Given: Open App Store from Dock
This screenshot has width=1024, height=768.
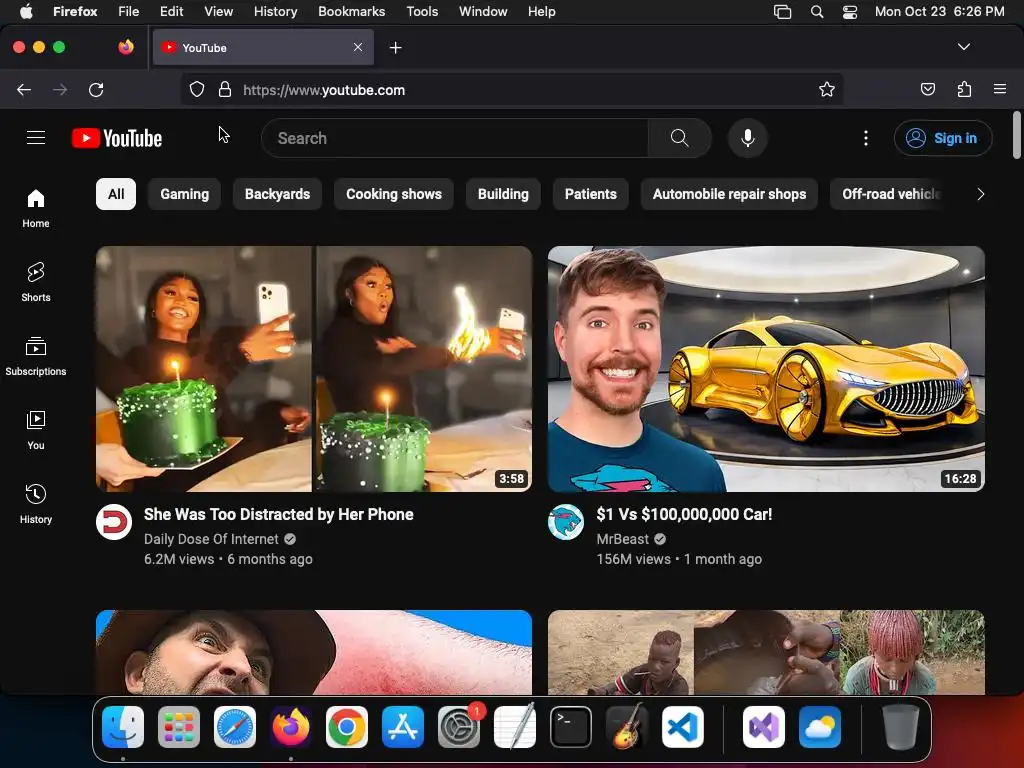Looking at the screenshot, I should pos(403,727).
